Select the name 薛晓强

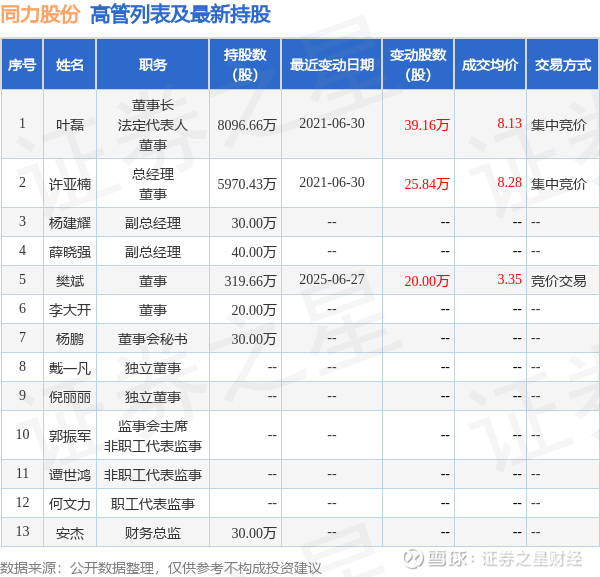tap(70, 252)
